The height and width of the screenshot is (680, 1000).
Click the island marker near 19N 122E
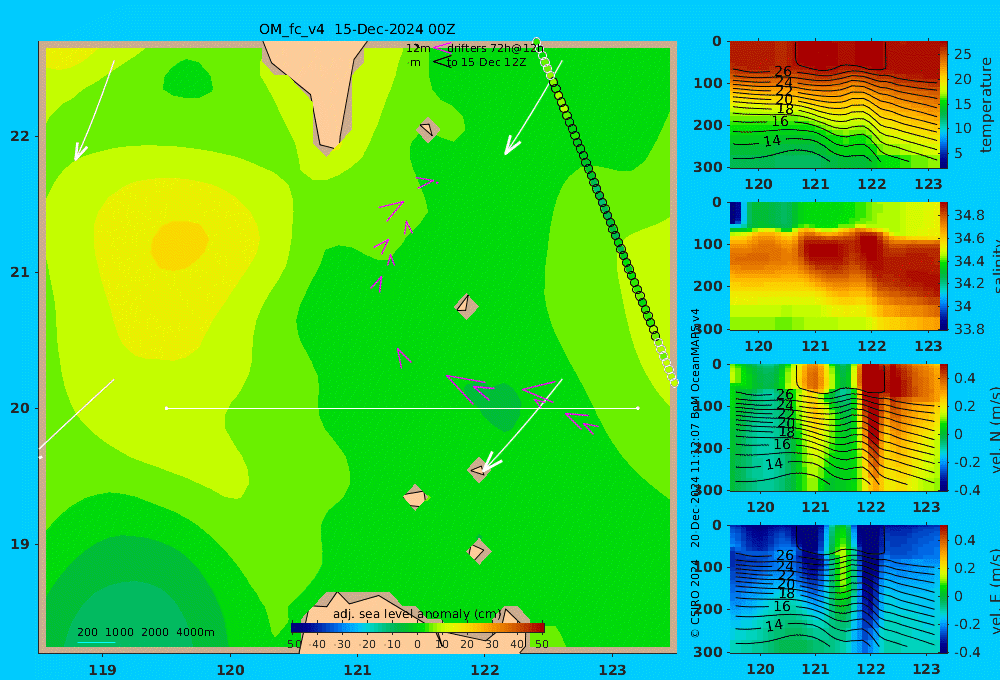478,551
